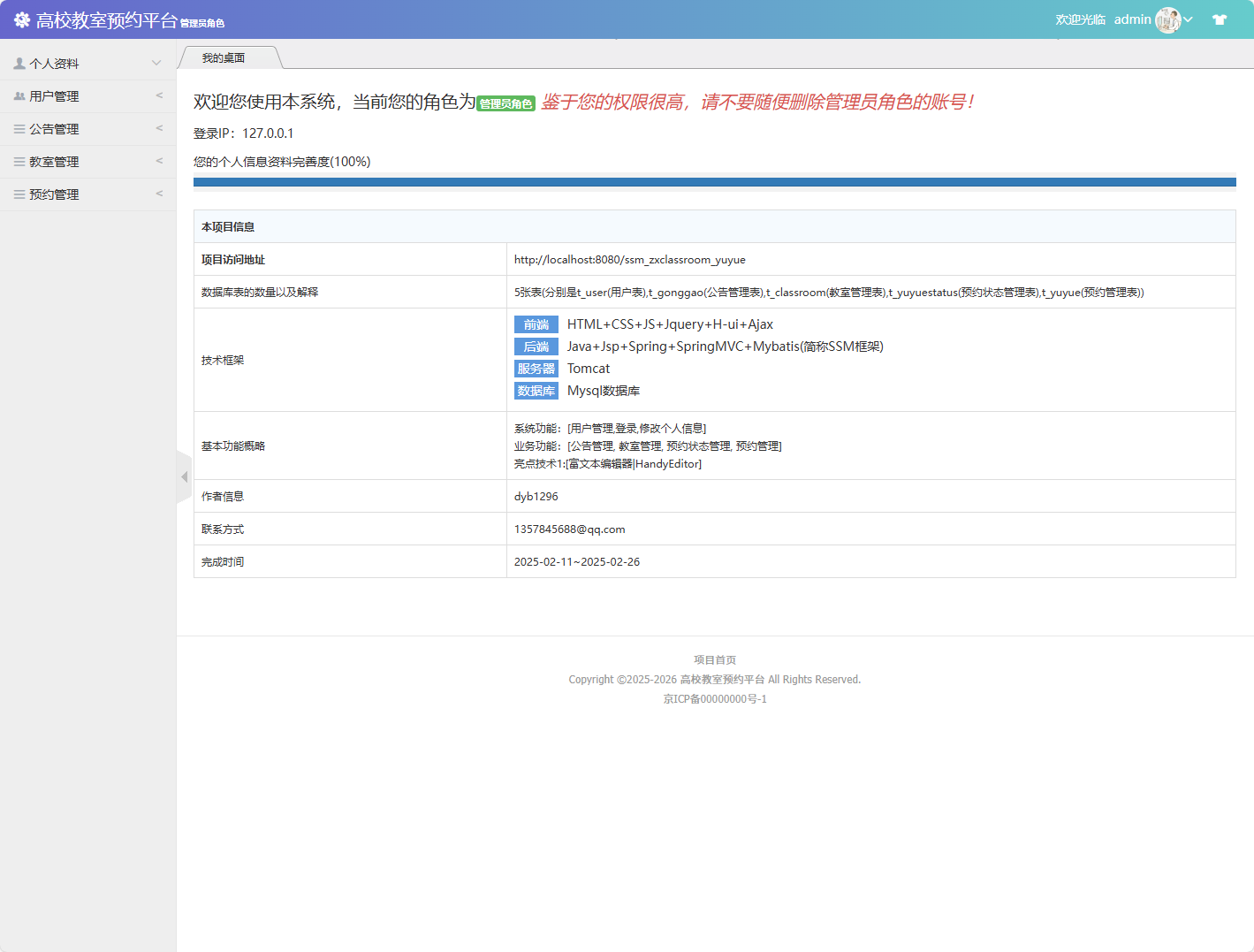Click the t-shirt theme icon in header

click(1219, 19)
